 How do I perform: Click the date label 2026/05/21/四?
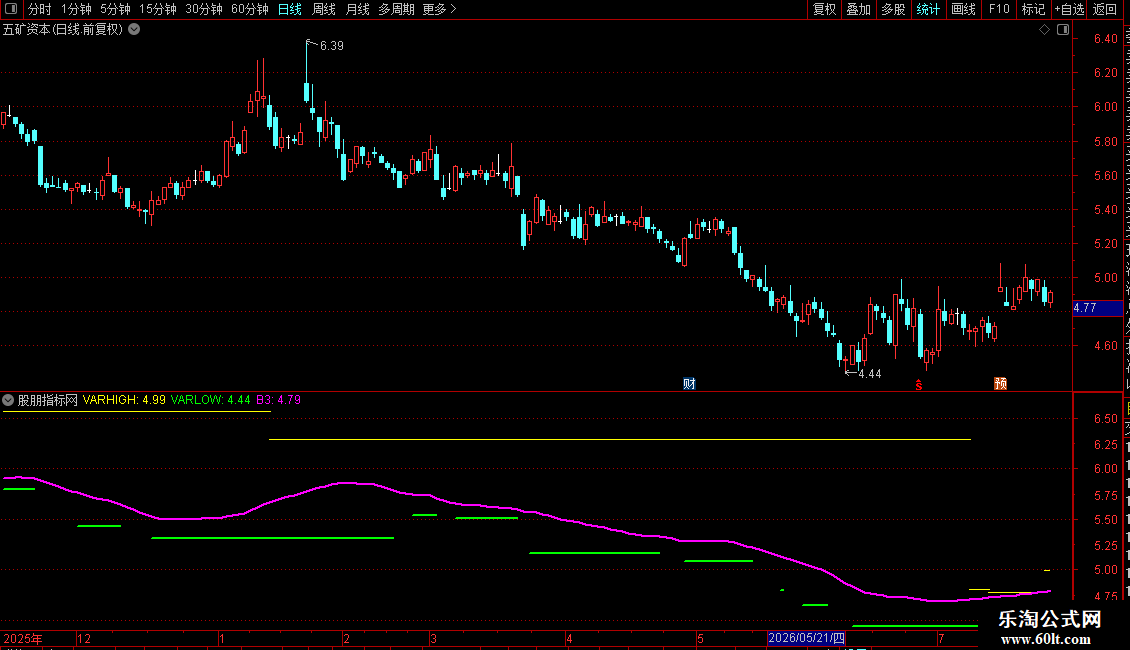coord(806,638)
